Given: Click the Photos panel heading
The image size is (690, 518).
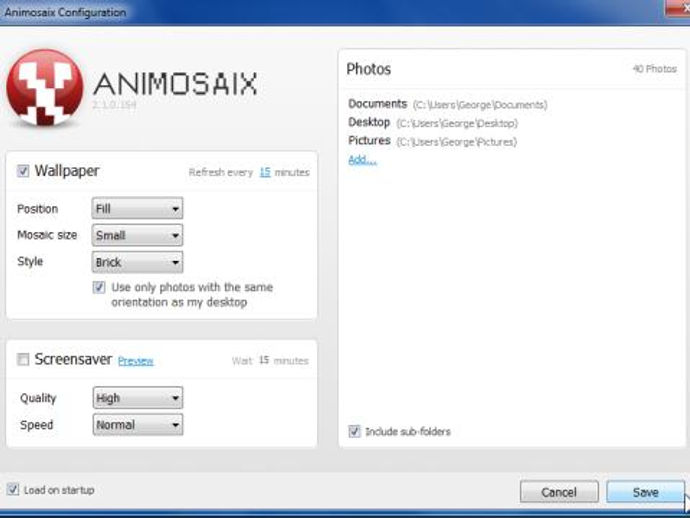Looking at the screenshot, I should [369, 69].
